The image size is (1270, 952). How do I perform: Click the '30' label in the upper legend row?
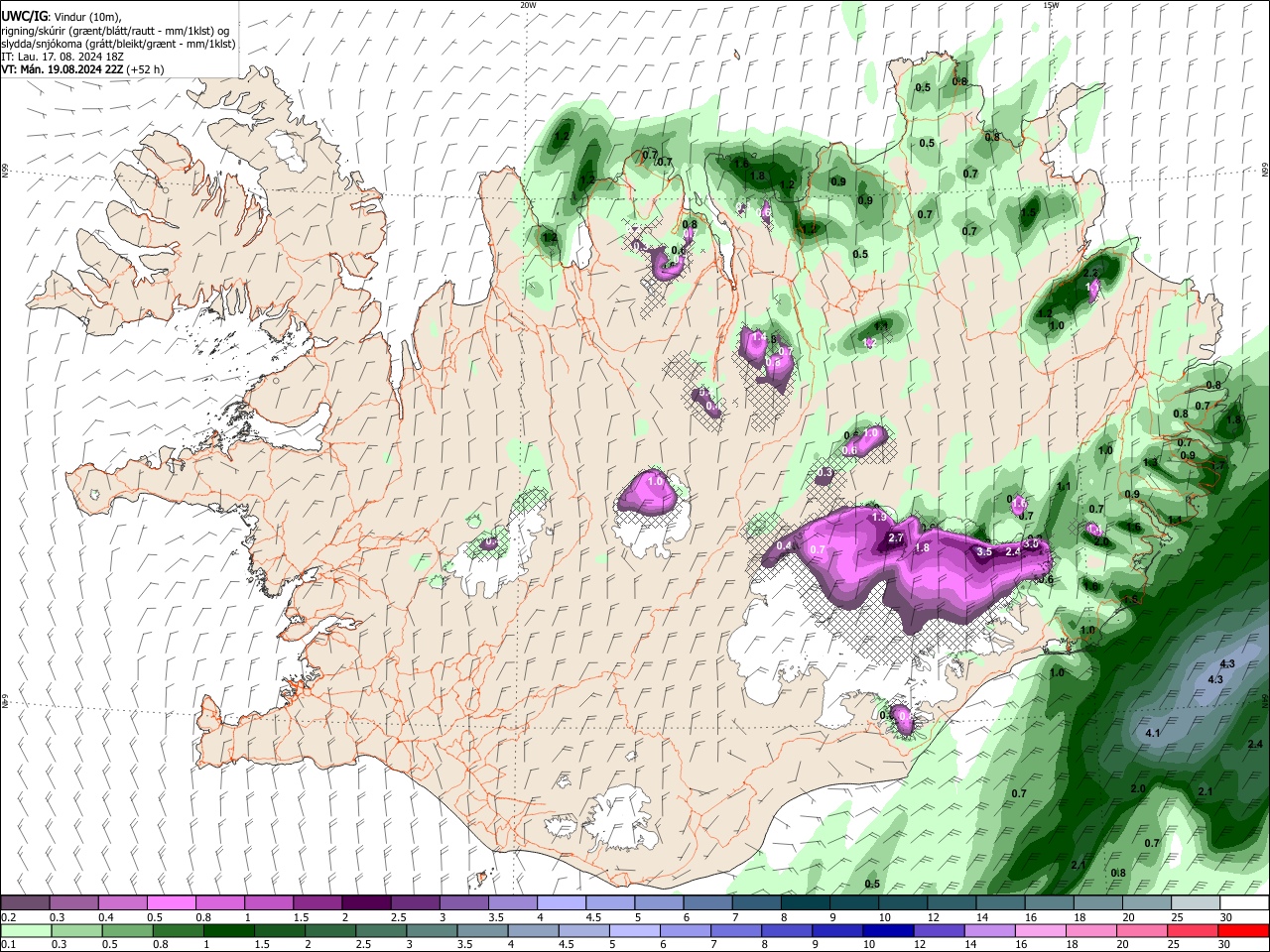(1226, 917)
